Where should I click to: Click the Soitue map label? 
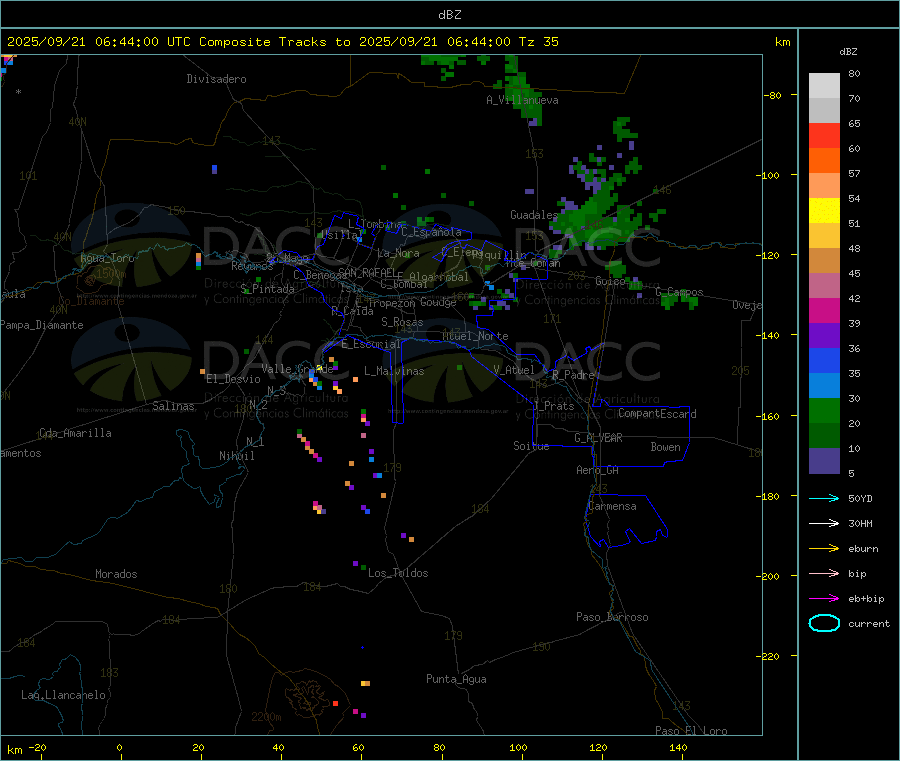(531, 446)
